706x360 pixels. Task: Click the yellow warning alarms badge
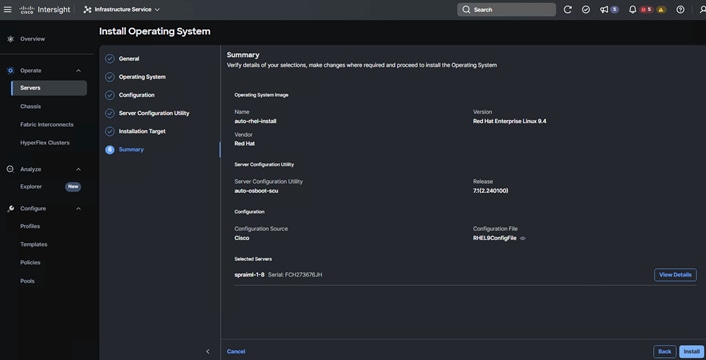(661, 9)
